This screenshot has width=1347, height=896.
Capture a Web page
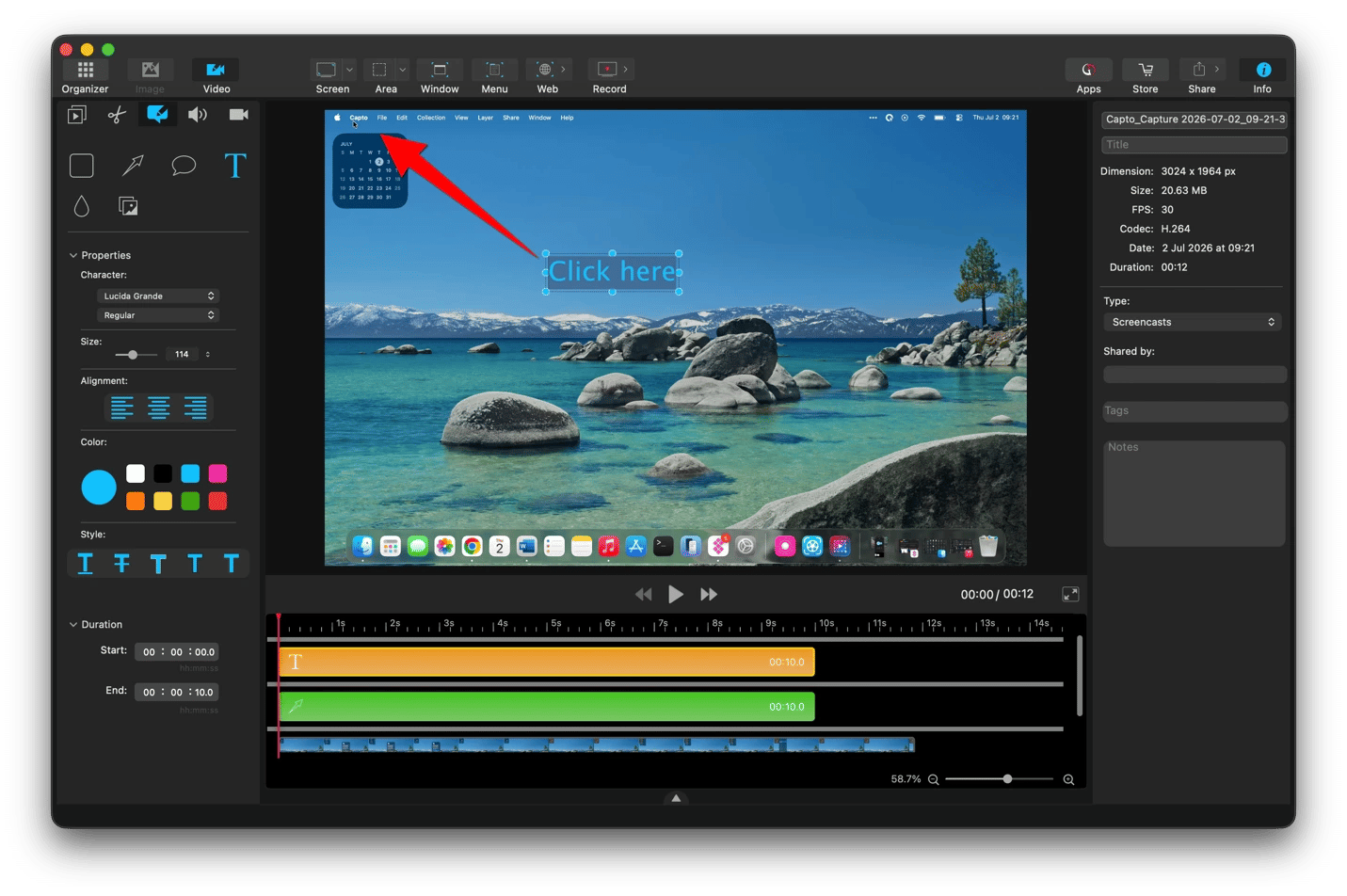(544, 70)
